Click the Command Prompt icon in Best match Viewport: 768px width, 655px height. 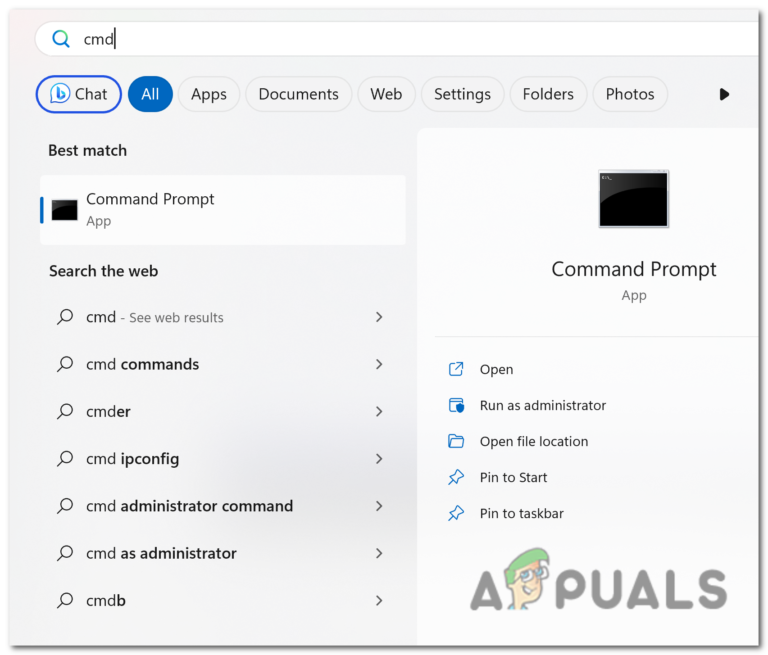point(64,210)
